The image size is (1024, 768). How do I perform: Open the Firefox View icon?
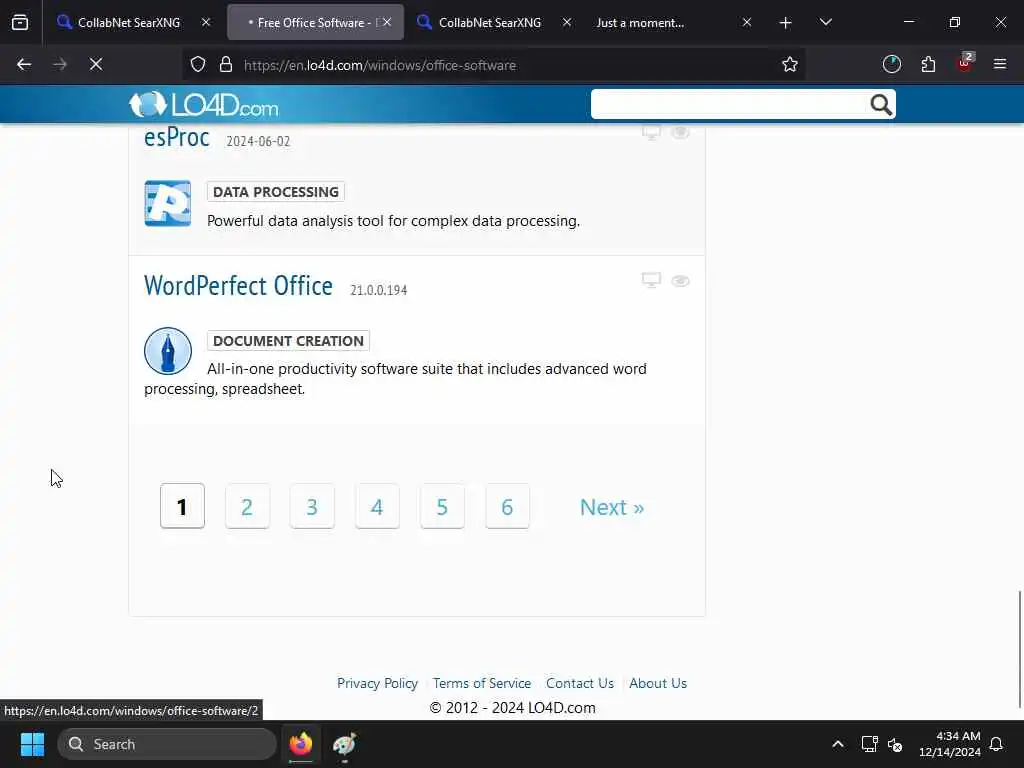point(20,23)
